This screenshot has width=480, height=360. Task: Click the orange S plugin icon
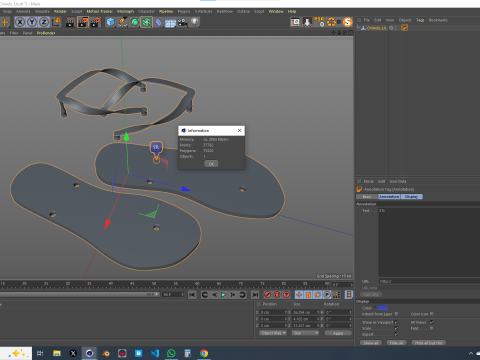[348, 22]
